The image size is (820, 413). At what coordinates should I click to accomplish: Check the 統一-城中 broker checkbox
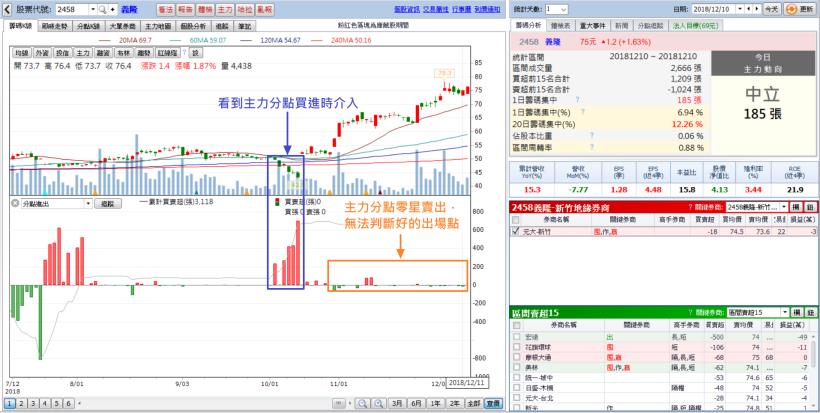[x=517, y=377]
